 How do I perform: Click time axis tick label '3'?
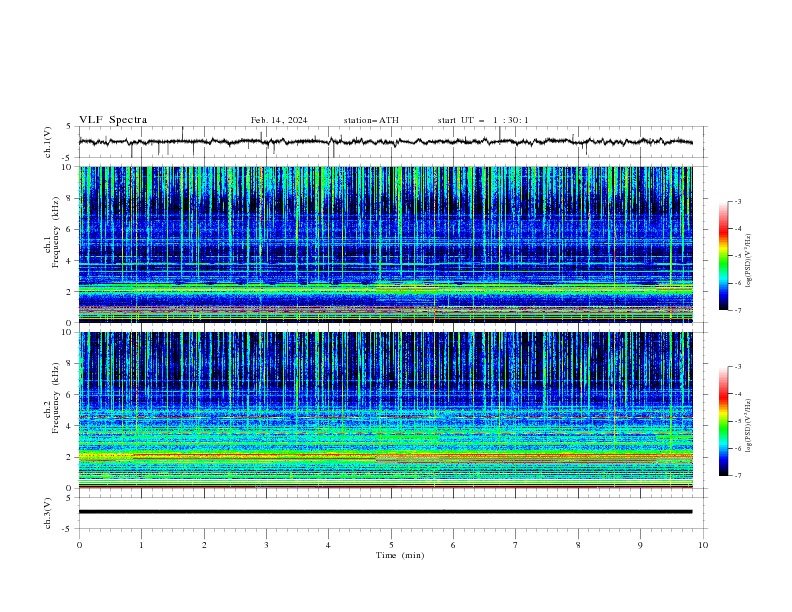266,545
